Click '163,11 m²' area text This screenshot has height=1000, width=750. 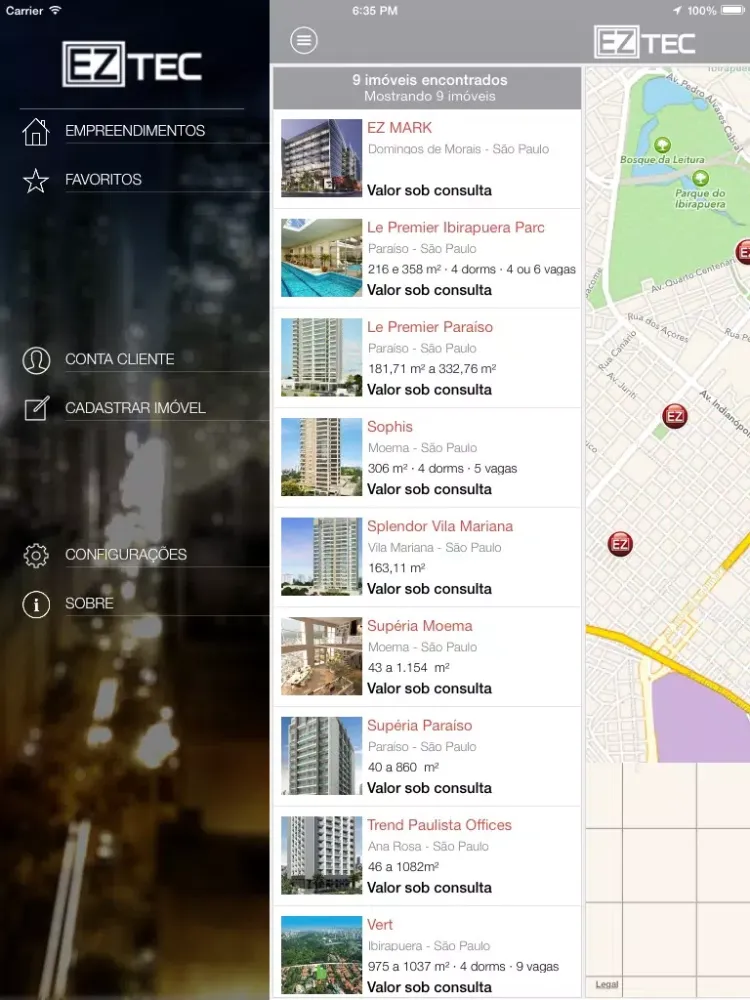point(396,568)
